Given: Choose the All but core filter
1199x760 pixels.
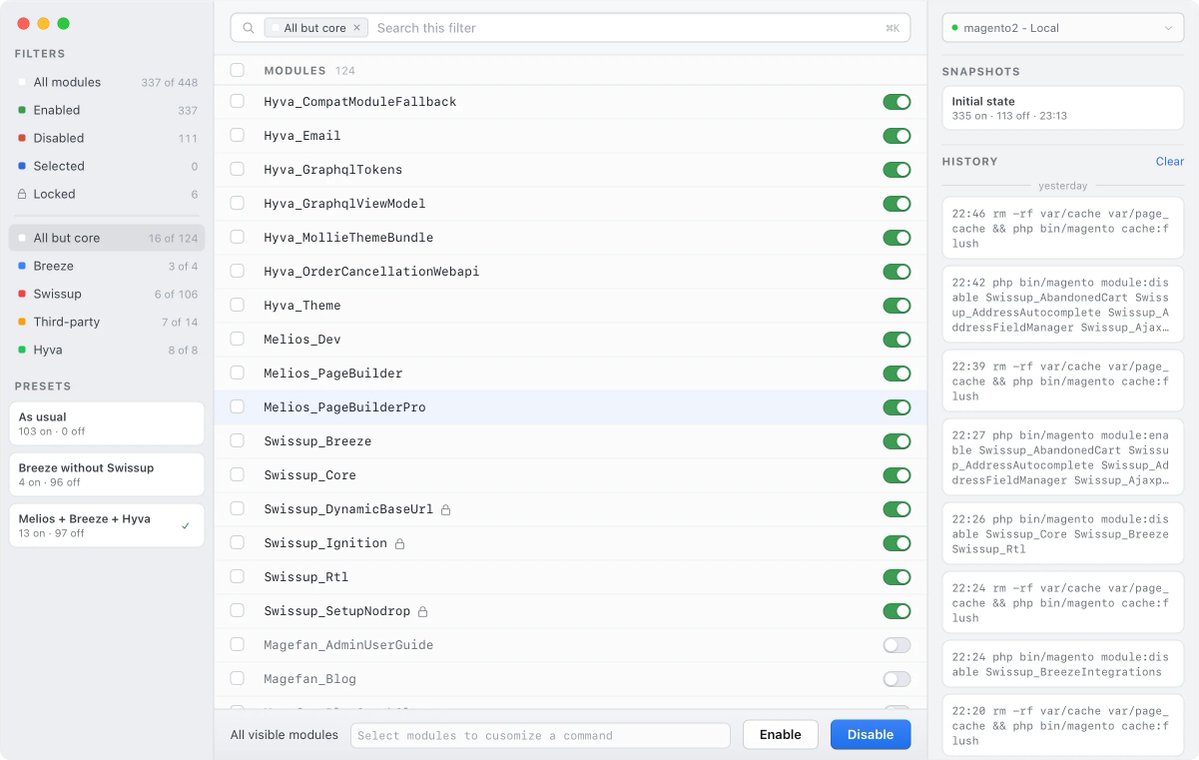Looking at the screenshot, I should point(107,238).
